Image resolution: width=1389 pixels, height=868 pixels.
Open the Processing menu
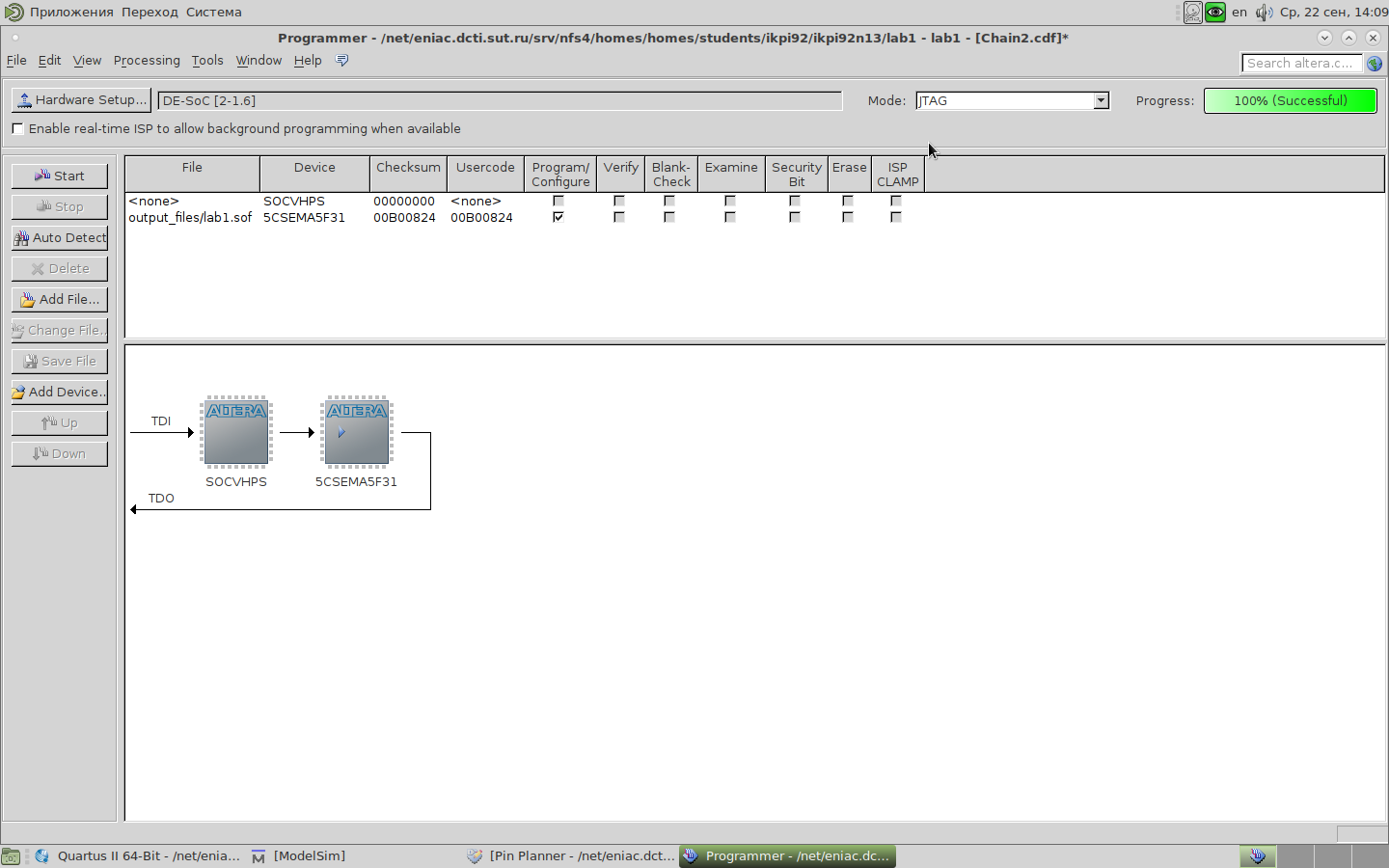pyautogui.click(x=147, y=60)
